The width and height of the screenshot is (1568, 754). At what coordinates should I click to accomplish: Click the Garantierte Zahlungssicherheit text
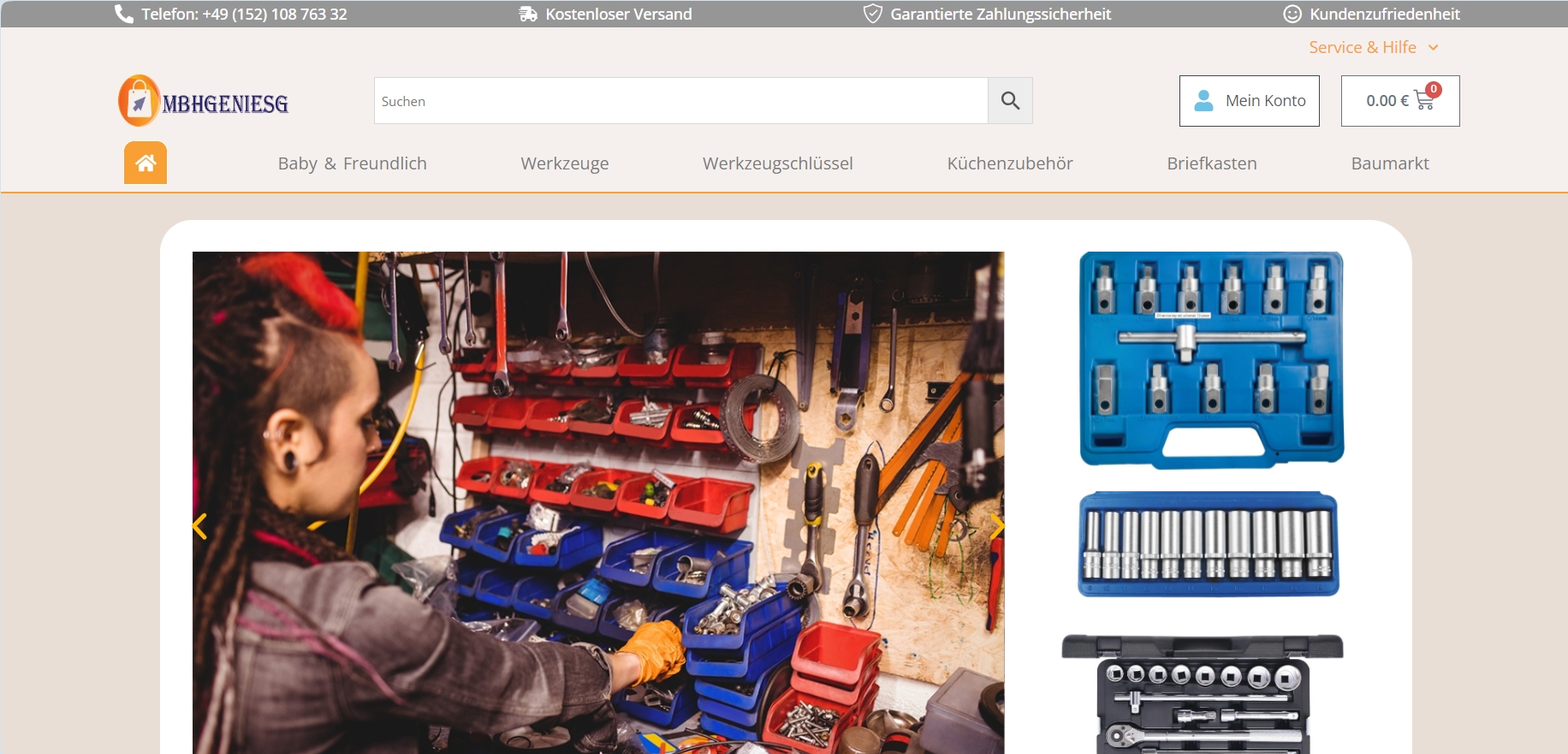pos(1001,15)
